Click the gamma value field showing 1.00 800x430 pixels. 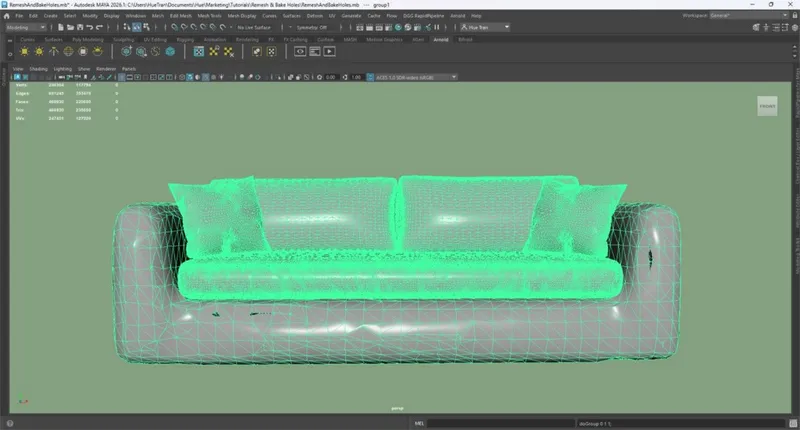click(356, 77)
